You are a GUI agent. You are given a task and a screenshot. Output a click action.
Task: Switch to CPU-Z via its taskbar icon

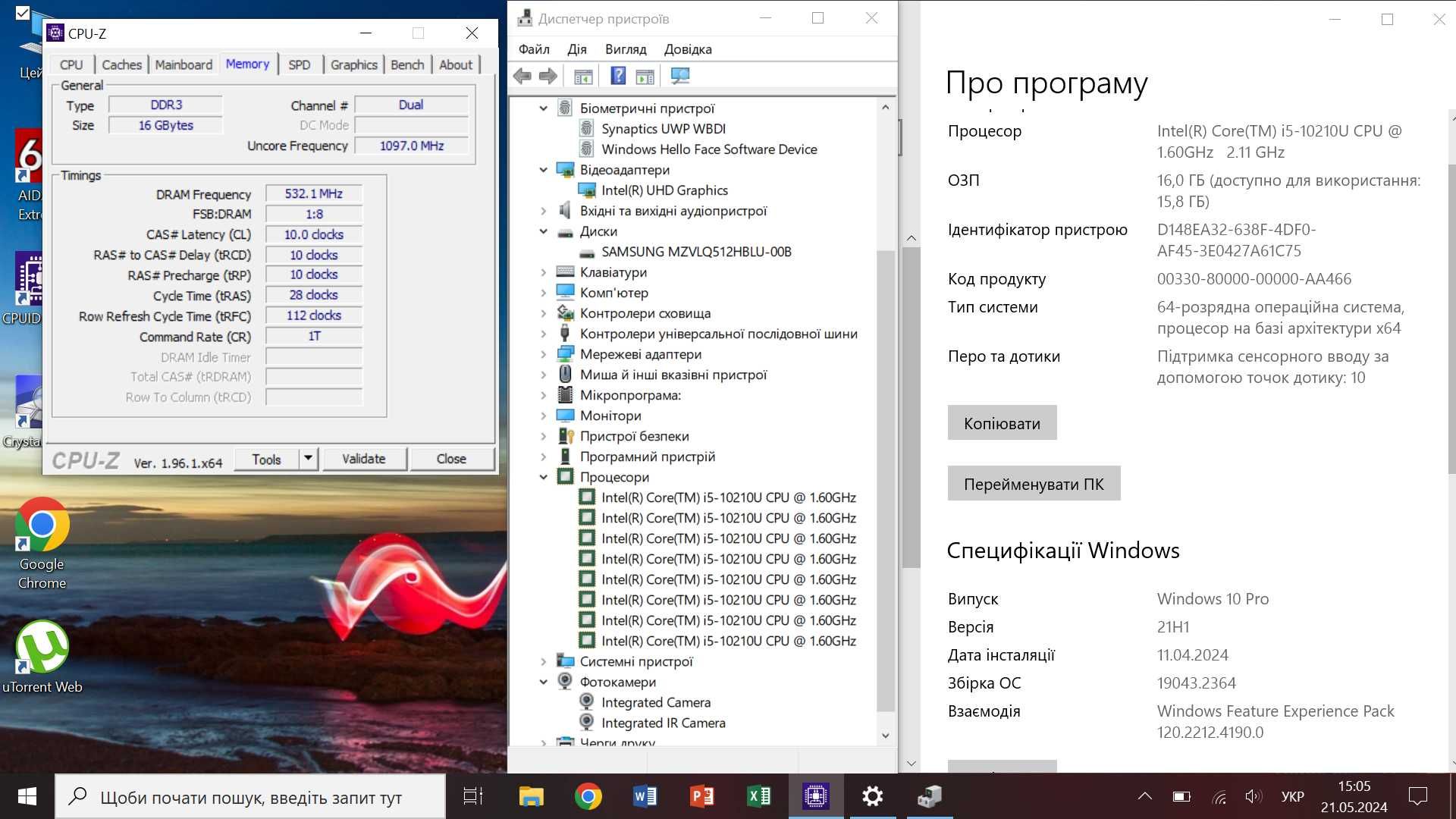(x=816, y=796)
